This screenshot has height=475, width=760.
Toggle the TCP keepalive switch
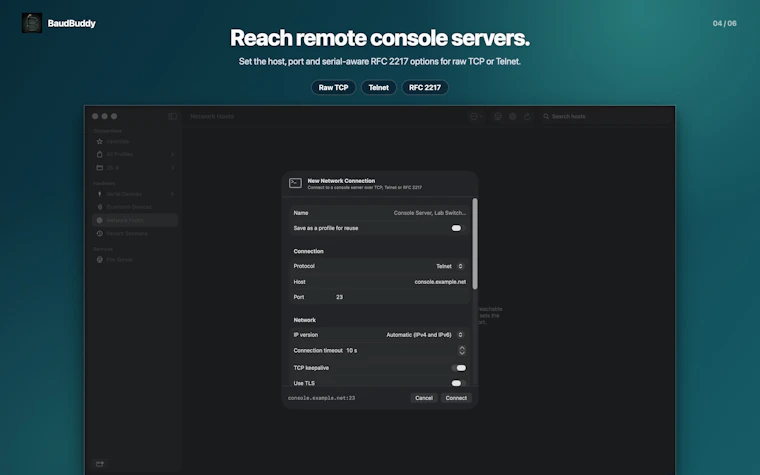459,368
